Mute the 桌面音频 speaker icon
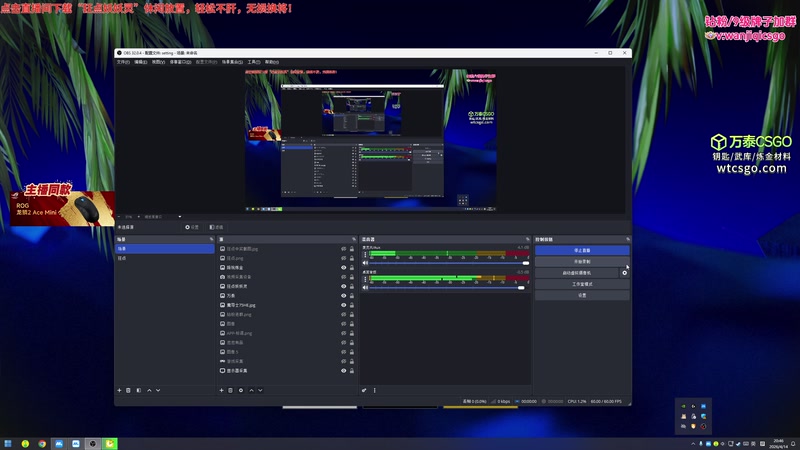Screen dimensions: 800x450 (365, 288)
